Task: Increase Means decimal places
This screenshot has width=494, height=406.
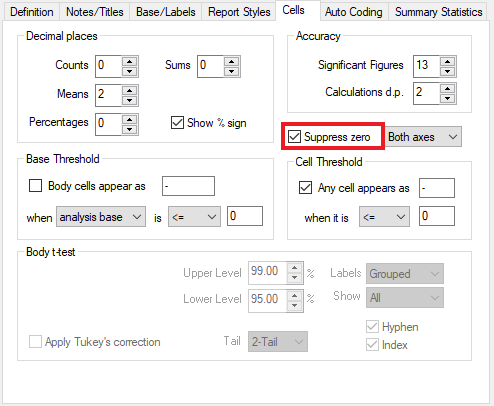Action: click(x=129, y=91)
